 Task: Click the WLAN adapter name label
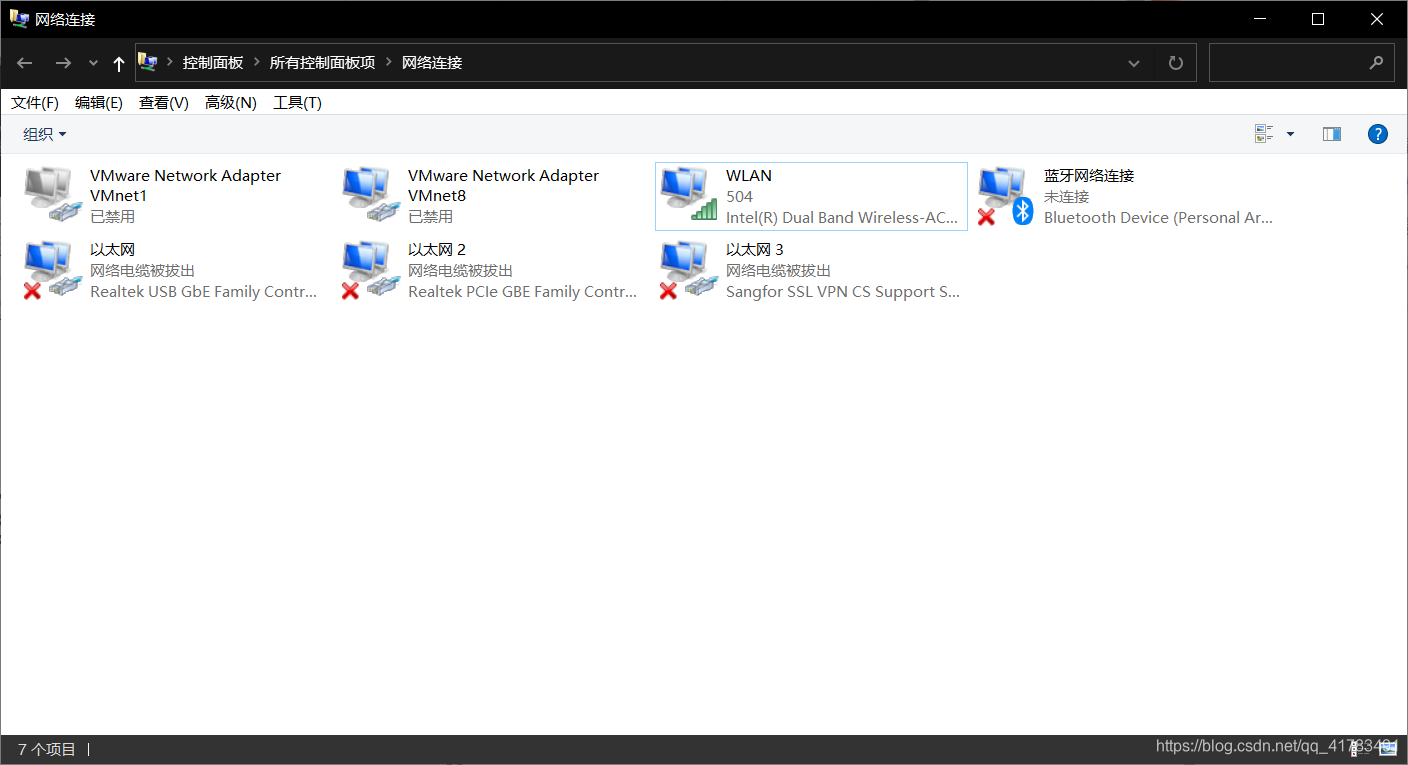(749, 176)
